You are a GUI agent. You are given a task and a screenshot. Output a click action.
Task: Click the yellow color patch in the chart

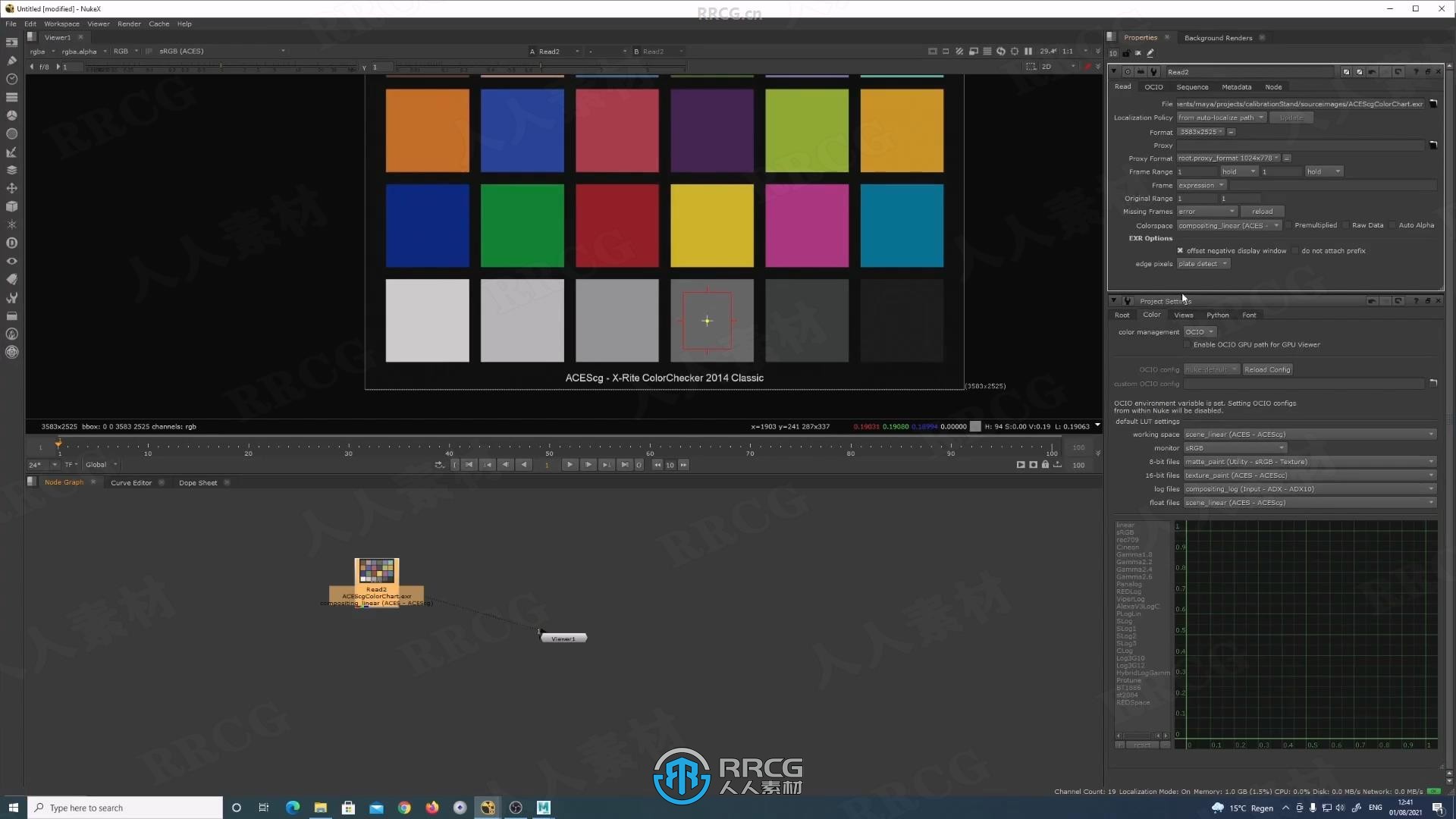click(x=712, y=226)
